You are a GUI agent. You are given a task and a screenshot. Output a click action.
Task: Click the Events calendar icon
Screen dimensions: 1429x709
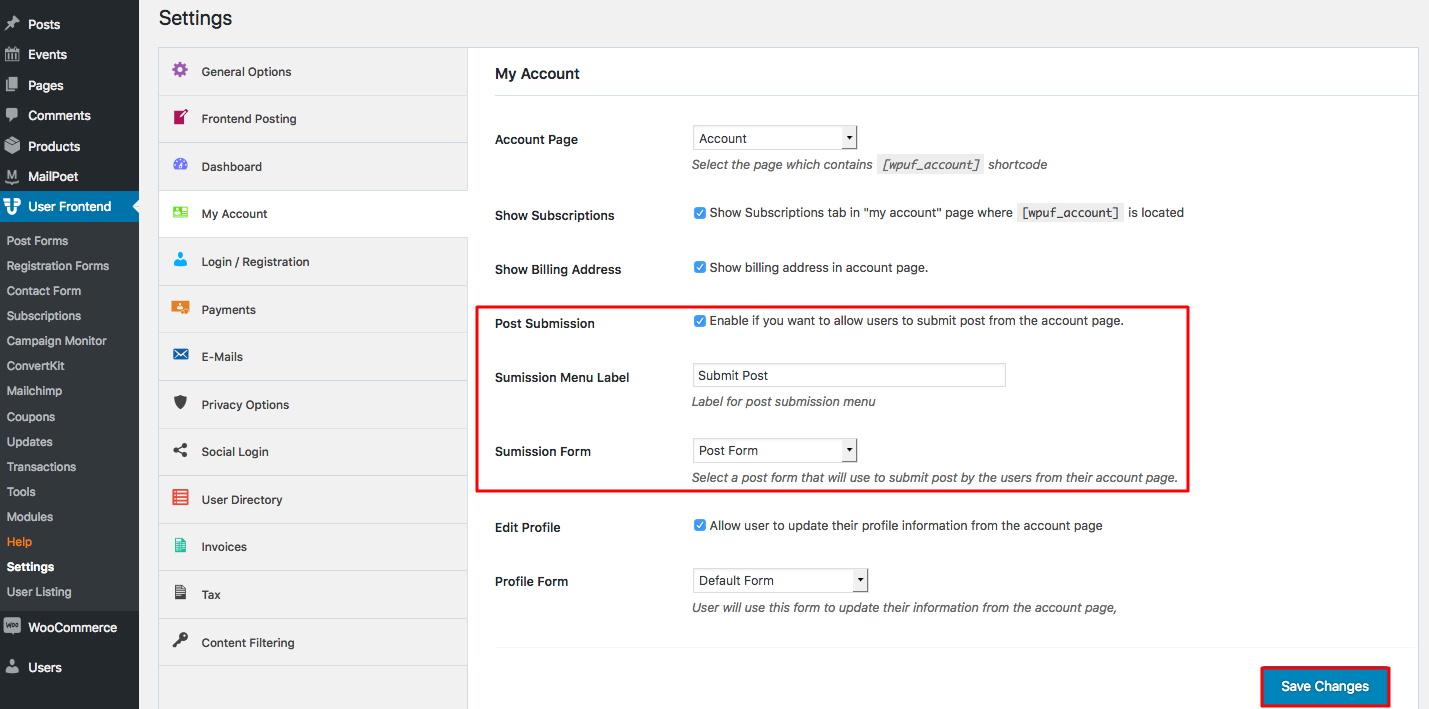click(x=12, y=54)
